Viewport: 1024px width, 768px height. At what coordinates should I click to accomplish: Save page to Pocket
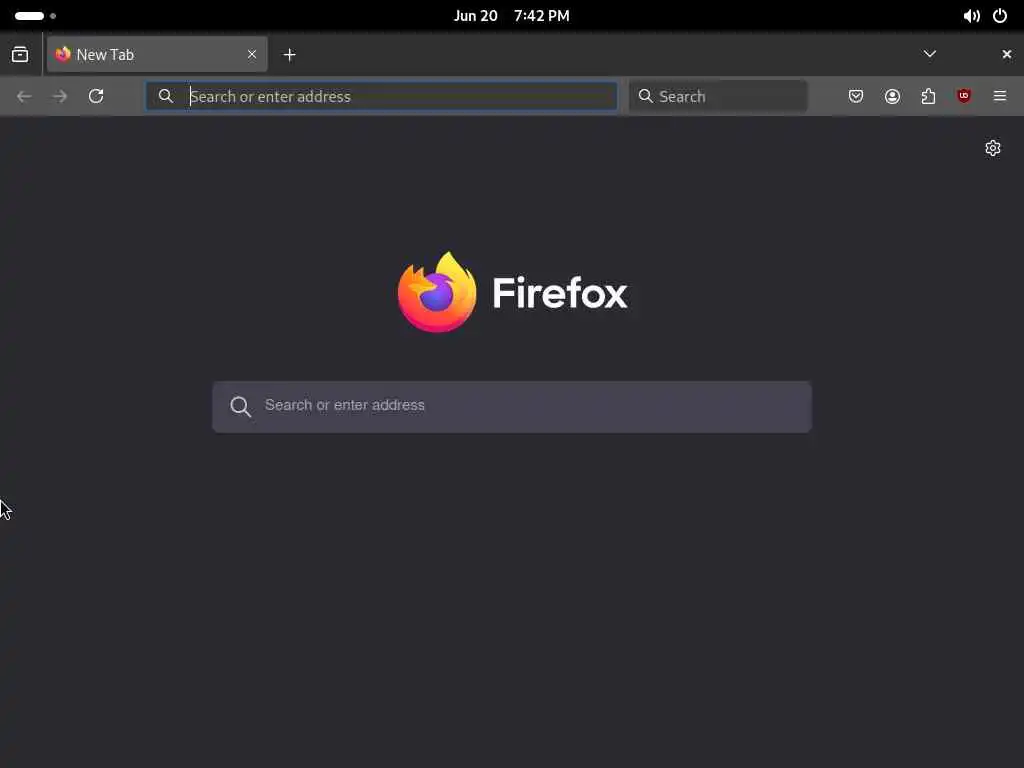(x=856, y=97)
